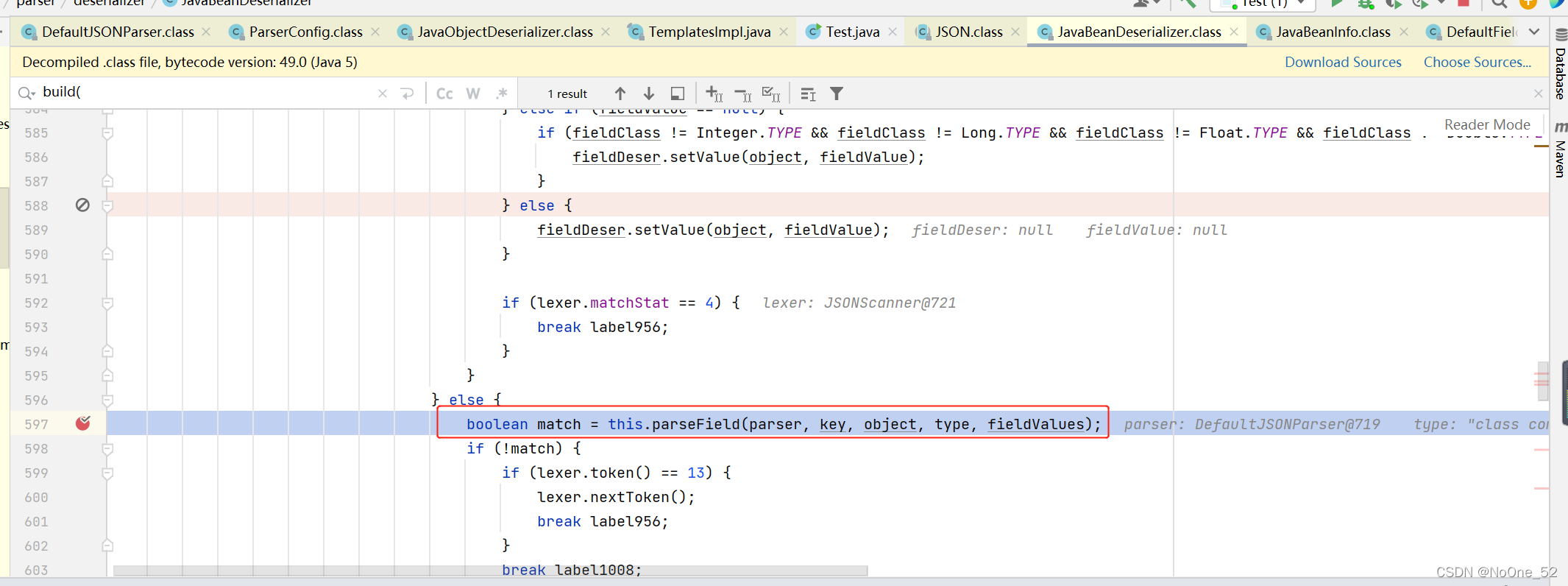1568x586 pixels.
Task: Toggle Regex search option
Action: pos(502,93)
